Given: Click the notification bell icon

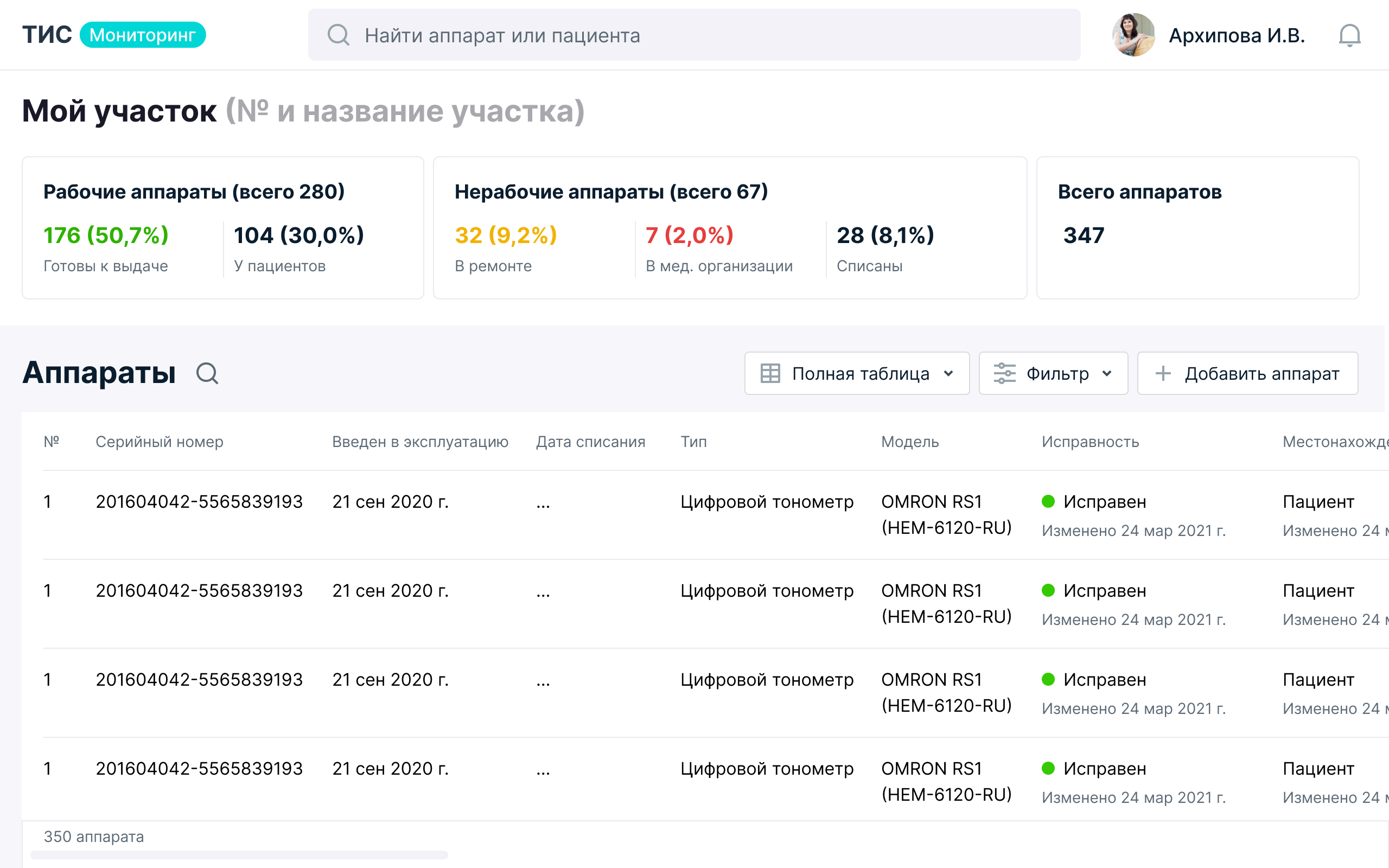Looking at the screenshot, I should coord(1349,36).
